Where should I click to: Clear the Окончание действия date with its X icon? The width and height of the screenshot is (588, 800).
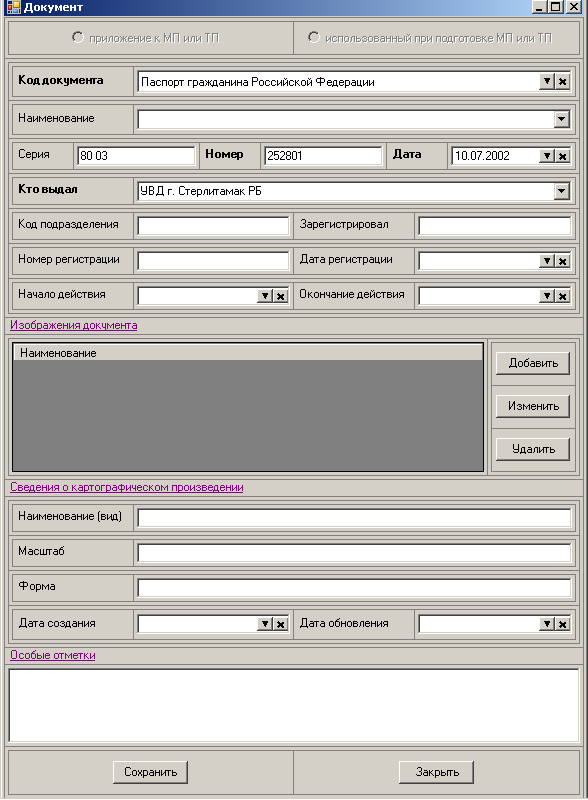(562, 296)
